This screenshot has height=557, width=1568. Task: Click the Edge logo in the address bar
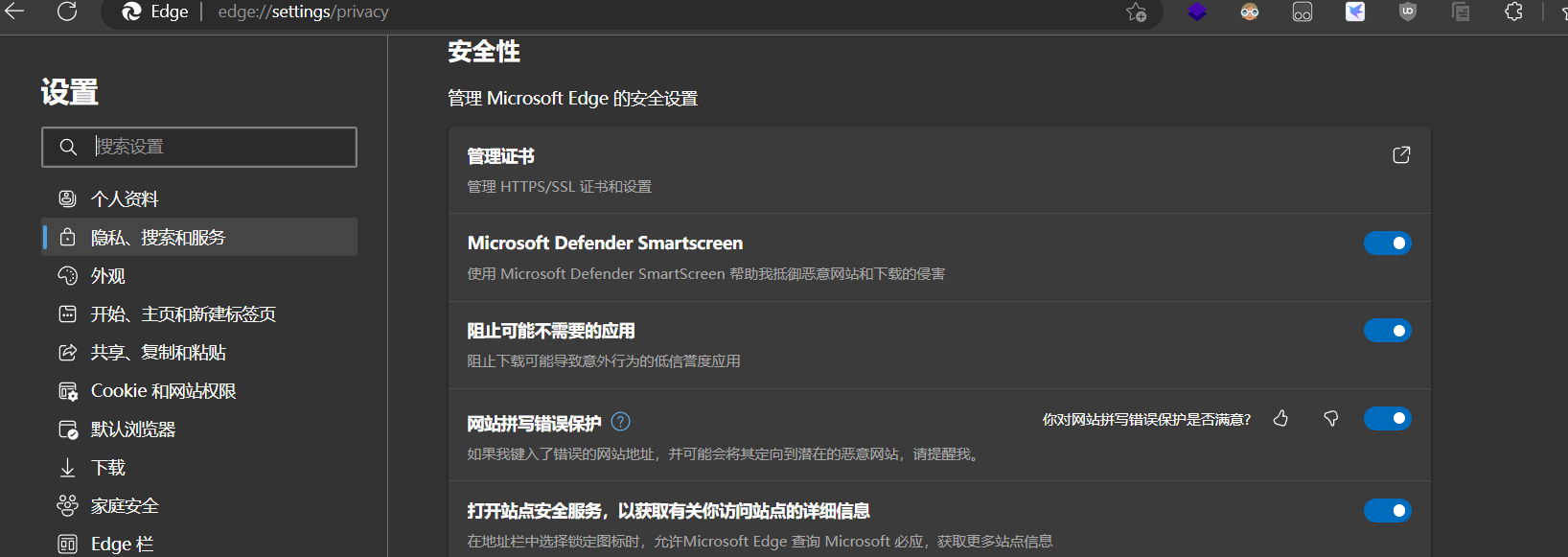(x=132, y=12)
